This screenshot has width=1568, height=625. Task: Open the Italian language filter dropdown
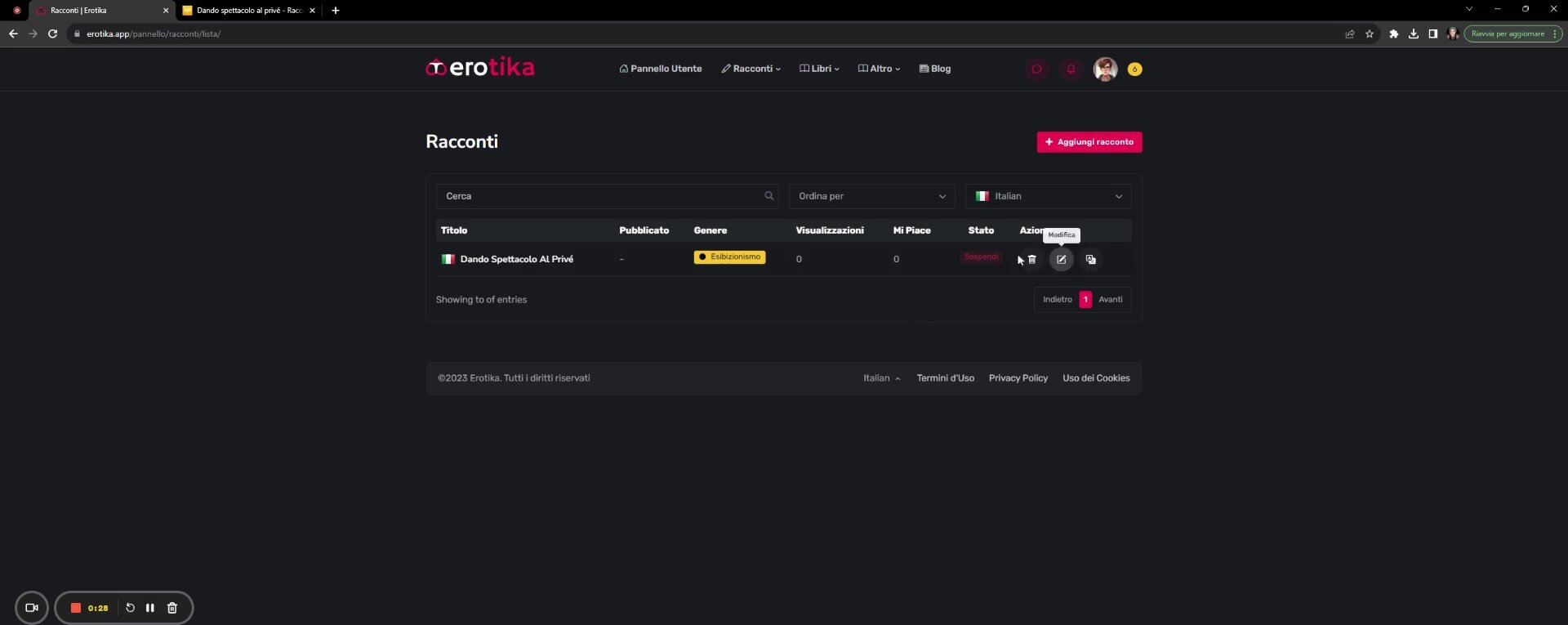[1048, 196]
